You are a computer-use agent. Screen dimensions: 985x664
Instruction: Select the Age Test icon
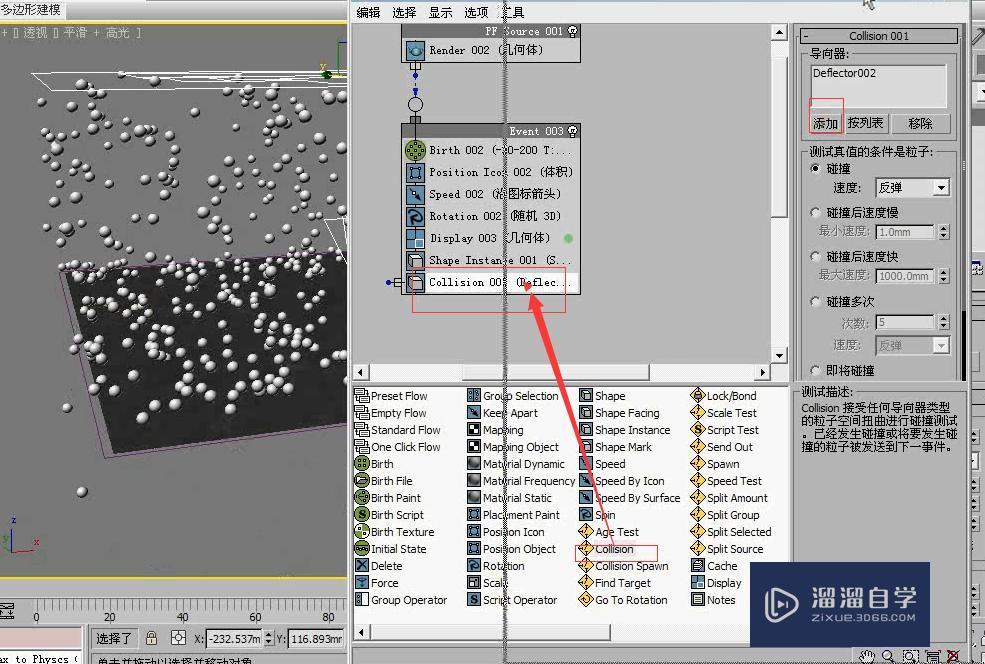tap(586, 531)
